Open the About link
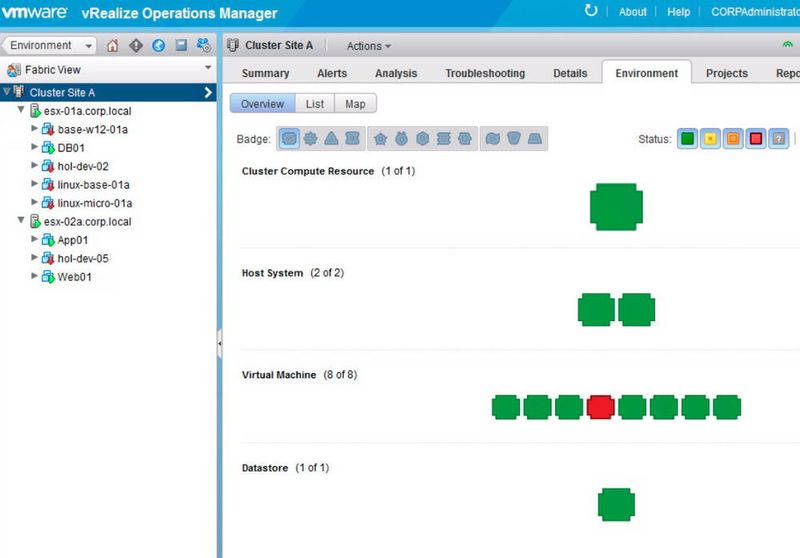 coord(633,12)
